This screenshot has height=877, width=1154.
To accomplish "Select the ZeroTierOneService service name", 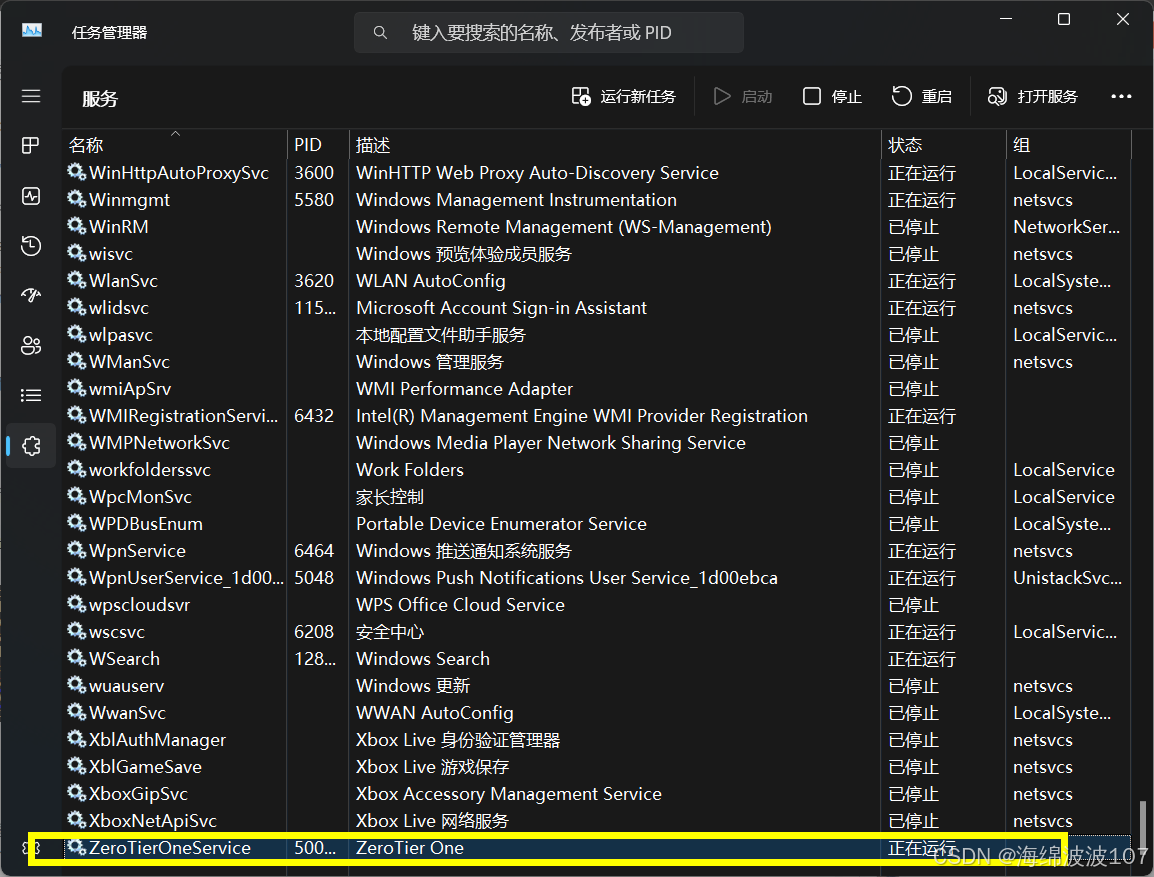I will tap(169, 848).
